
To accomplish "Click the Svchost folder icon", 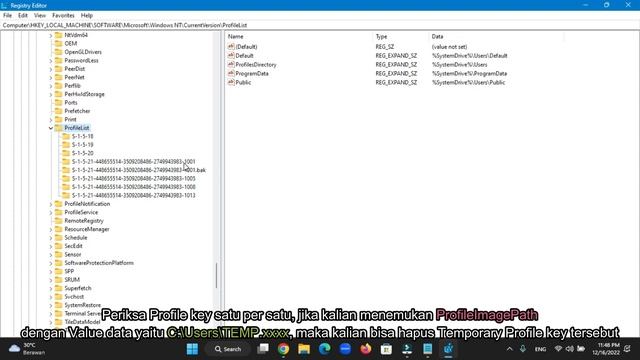I will coord(58,297).
